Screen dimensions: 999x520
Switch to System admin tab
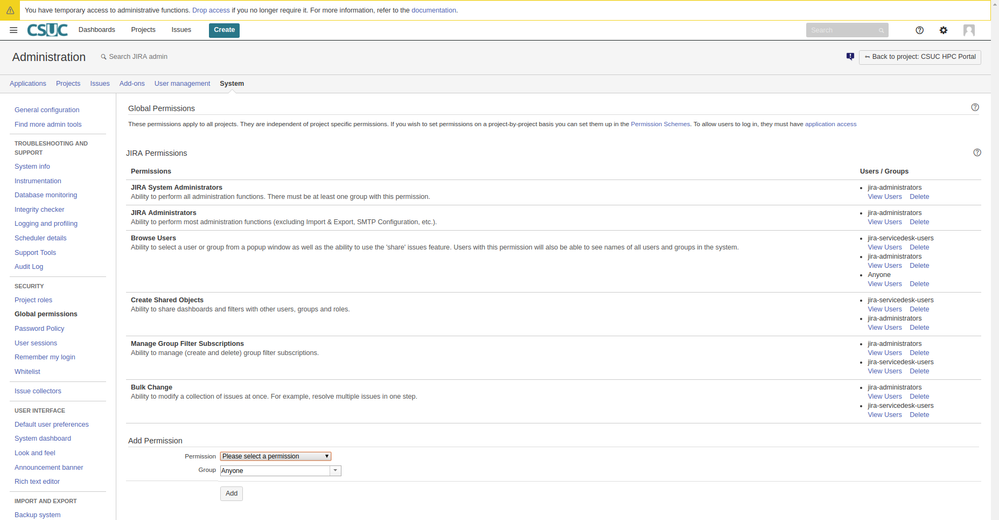[x=232, y=83]
